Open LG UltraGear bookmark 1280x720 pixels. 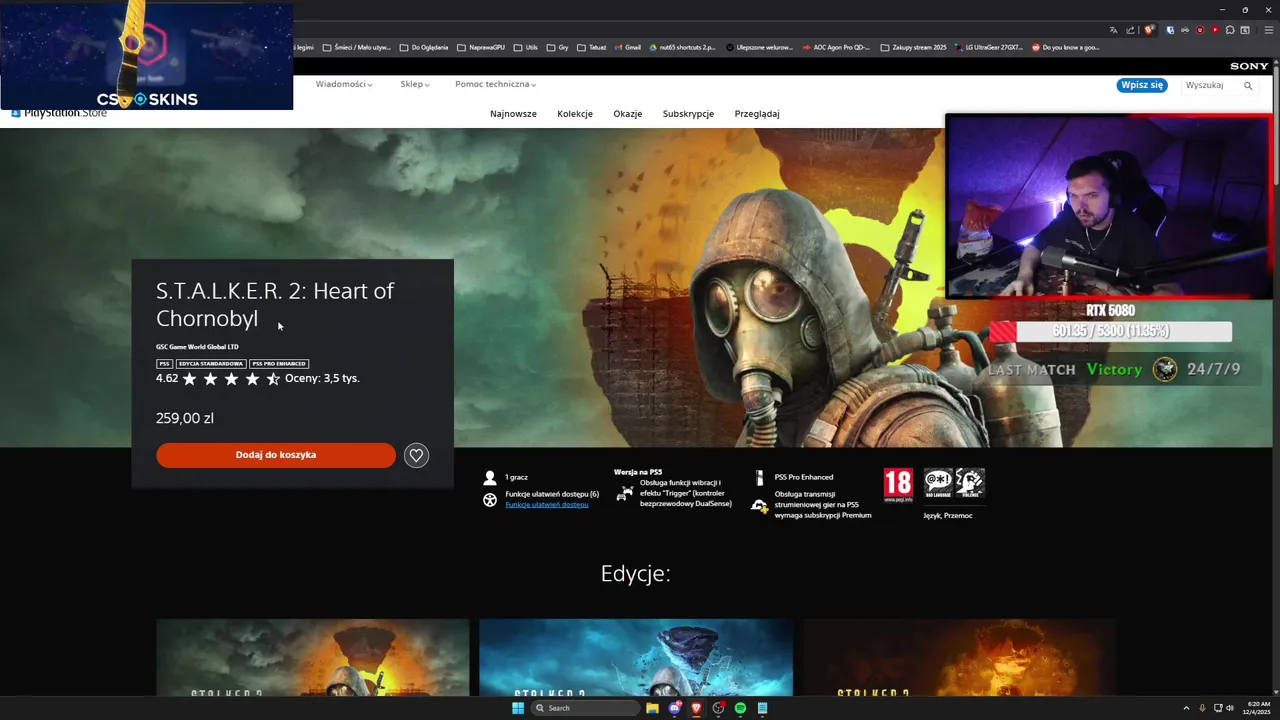(989, 47)
